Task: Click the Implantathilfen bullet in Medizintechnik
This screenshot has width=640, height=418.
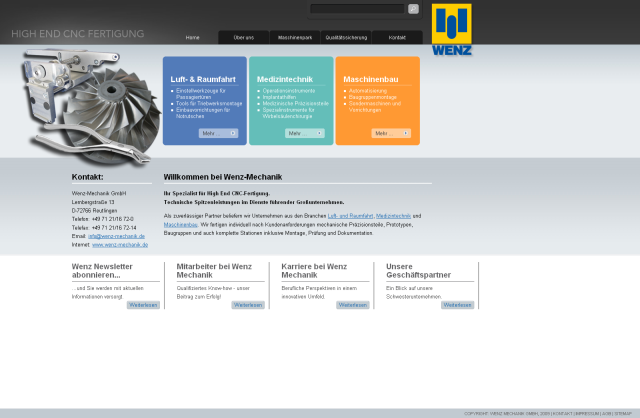Action: (x=279, y=97)
